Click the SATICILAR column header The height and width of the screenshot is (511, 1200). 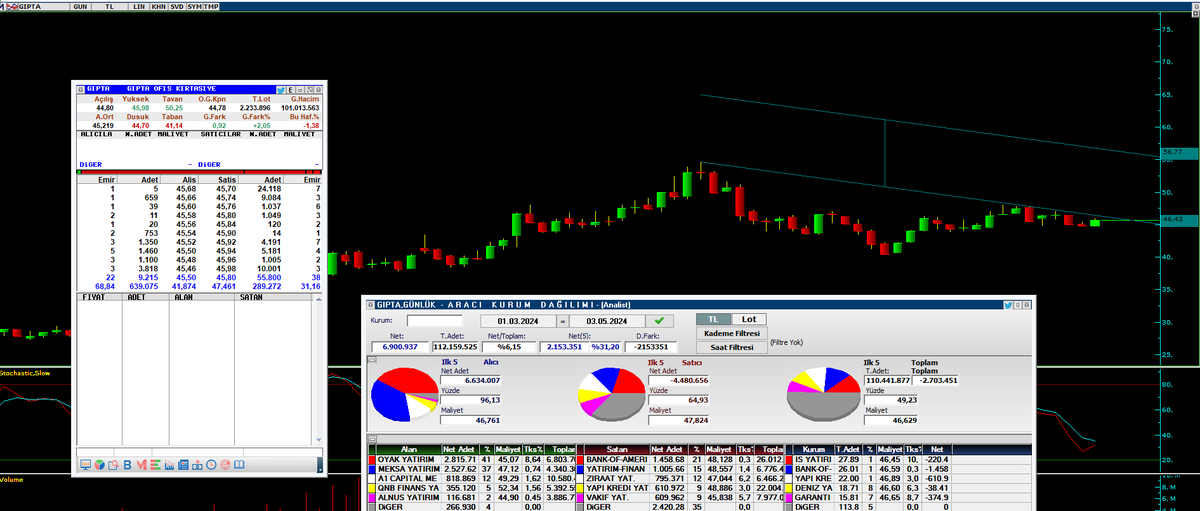[221, 133]
